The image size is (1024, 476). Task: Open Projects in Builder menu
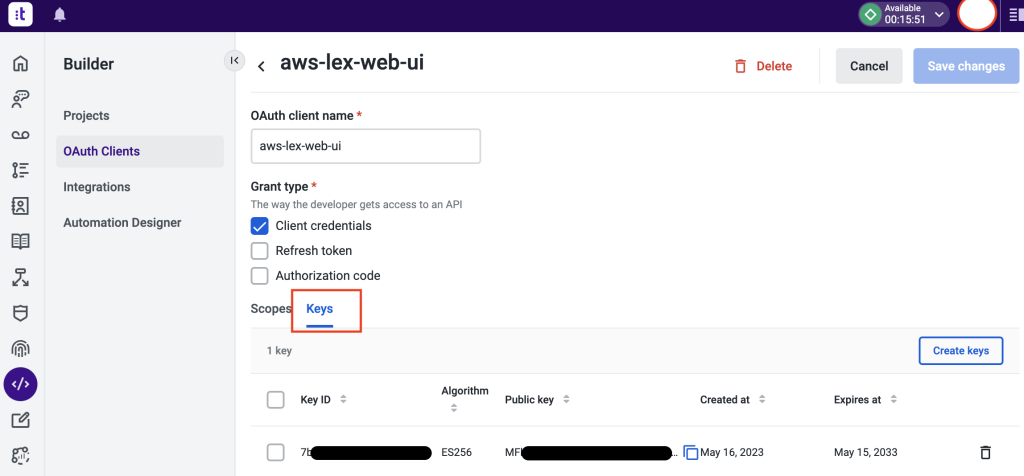pyautogui.click(x=86, y=116)
